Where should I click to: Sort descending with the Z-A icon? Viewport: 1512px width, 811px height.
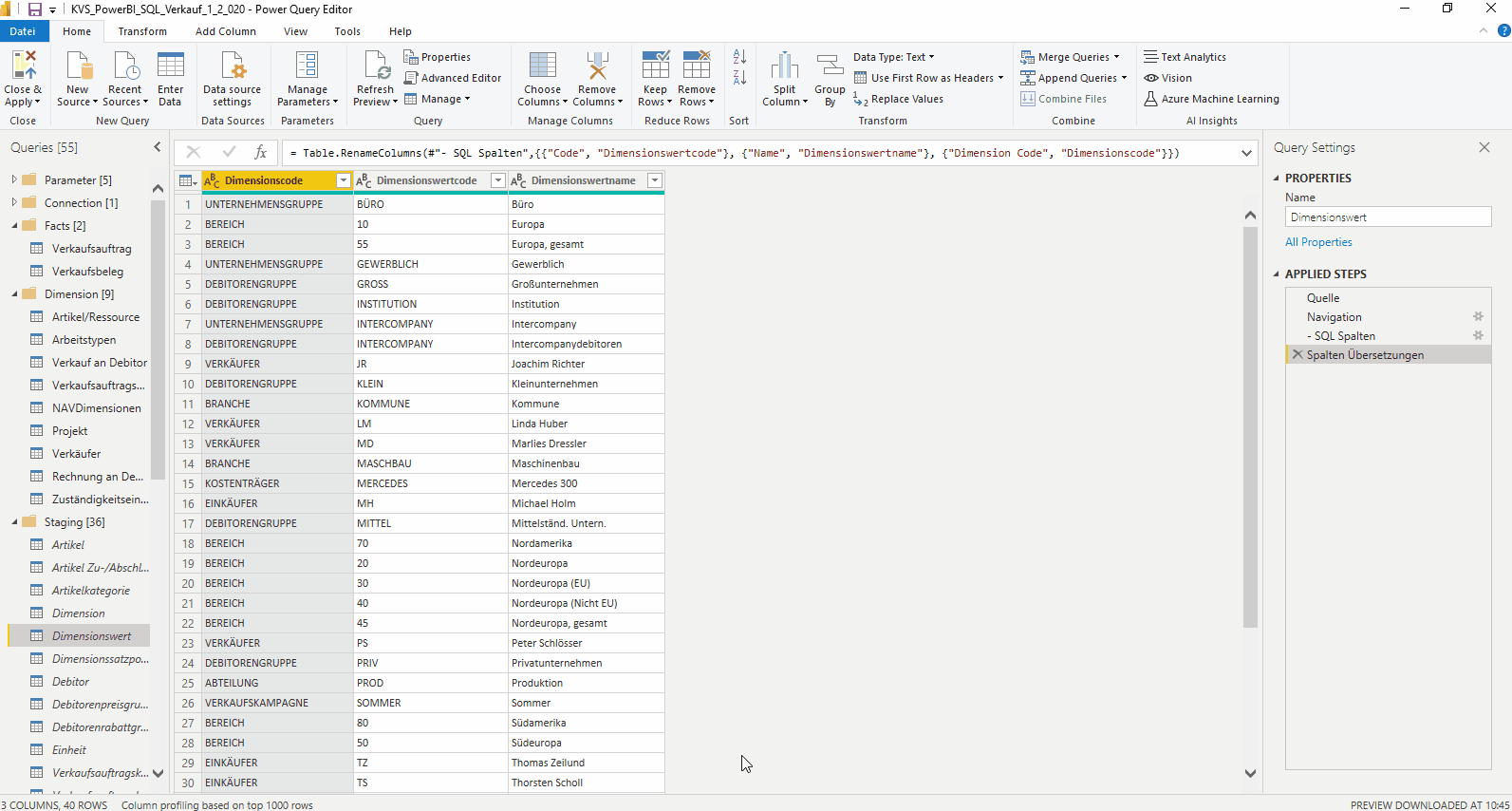[x=739, y=77]
